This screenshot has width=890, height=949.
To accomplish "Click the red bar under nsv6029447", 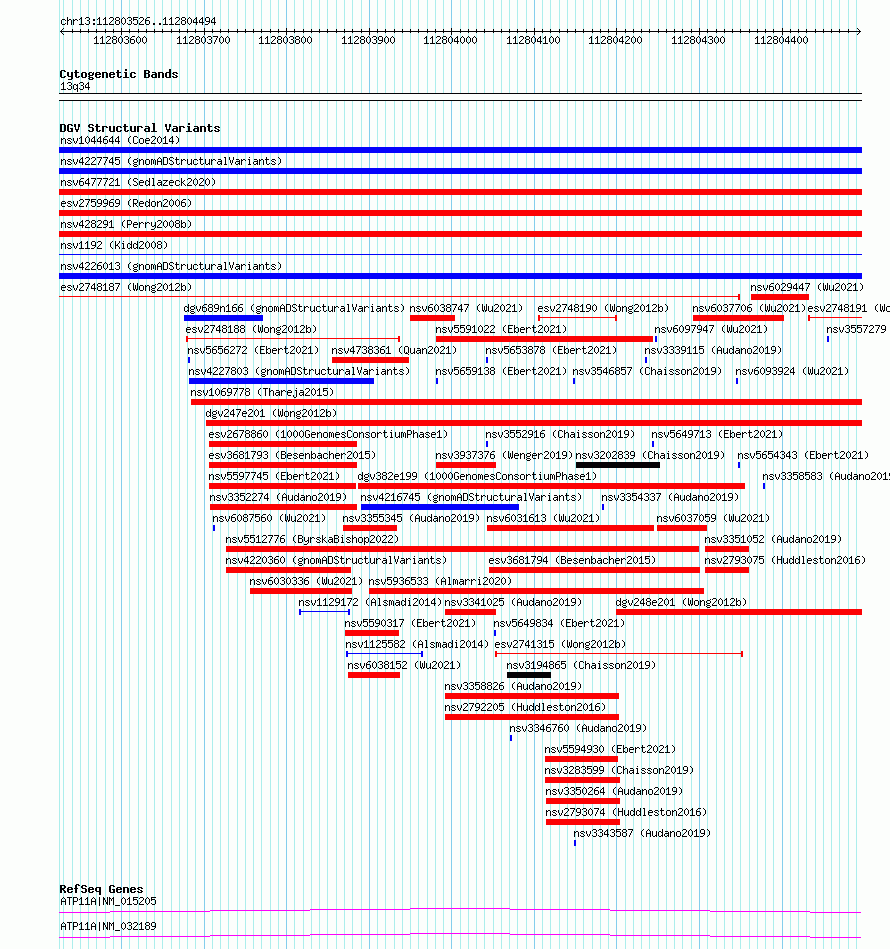I will [780, 297].
